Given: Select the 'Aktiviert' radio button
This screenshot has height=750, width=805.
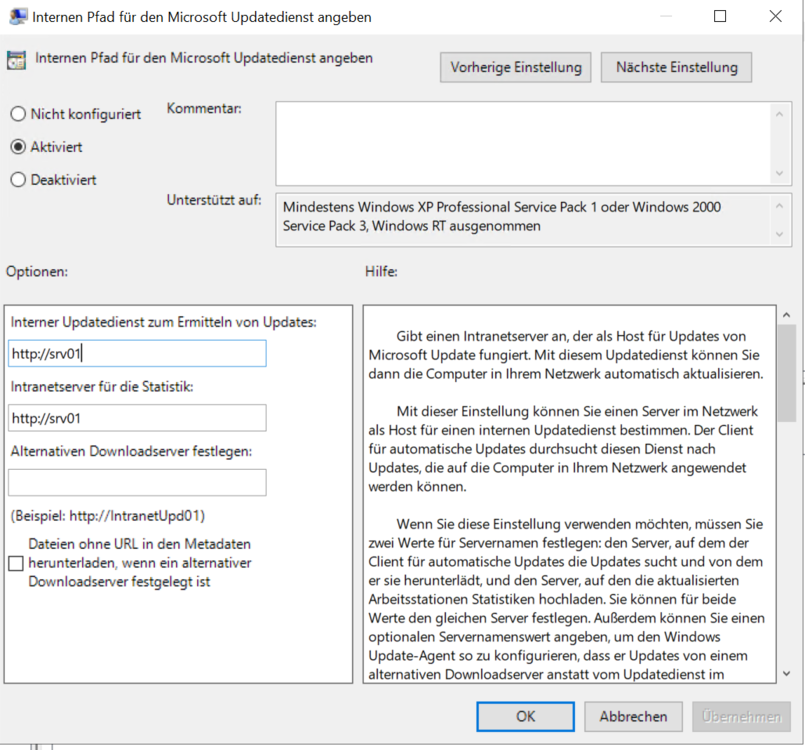Looking at the screenshot, I should click(x=18, y=147).
